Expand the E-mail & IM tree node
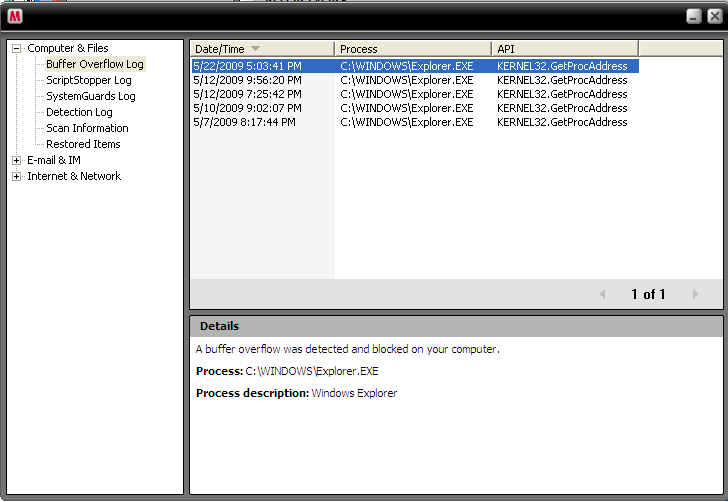Screen dimensions: 728x502 pos(16,160)
